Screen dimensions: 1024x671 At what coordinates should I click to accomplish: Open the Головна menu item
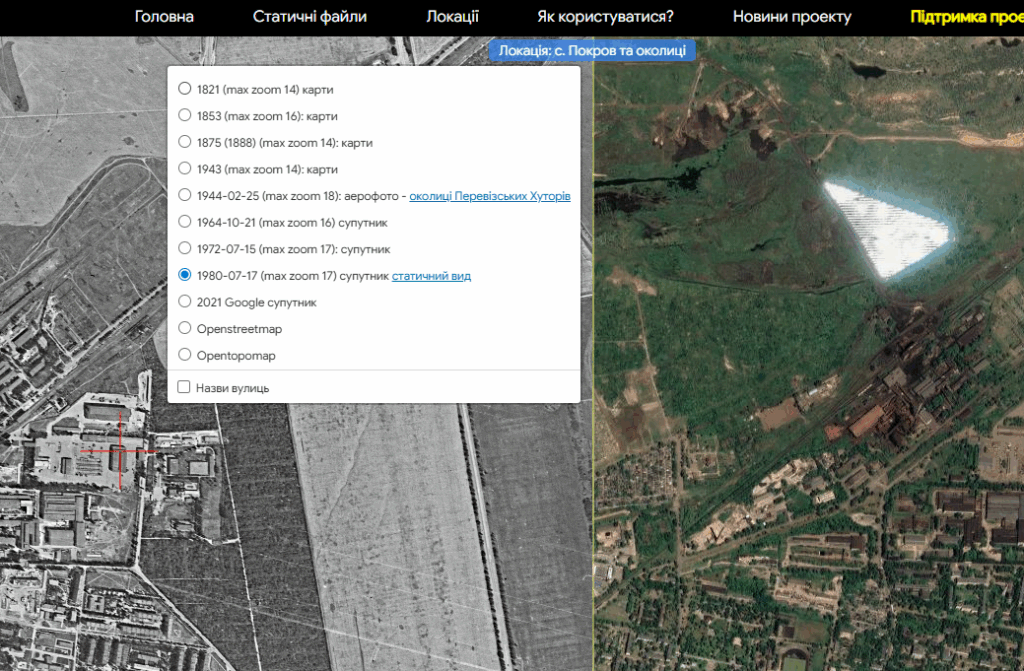(x=164, y=17)
